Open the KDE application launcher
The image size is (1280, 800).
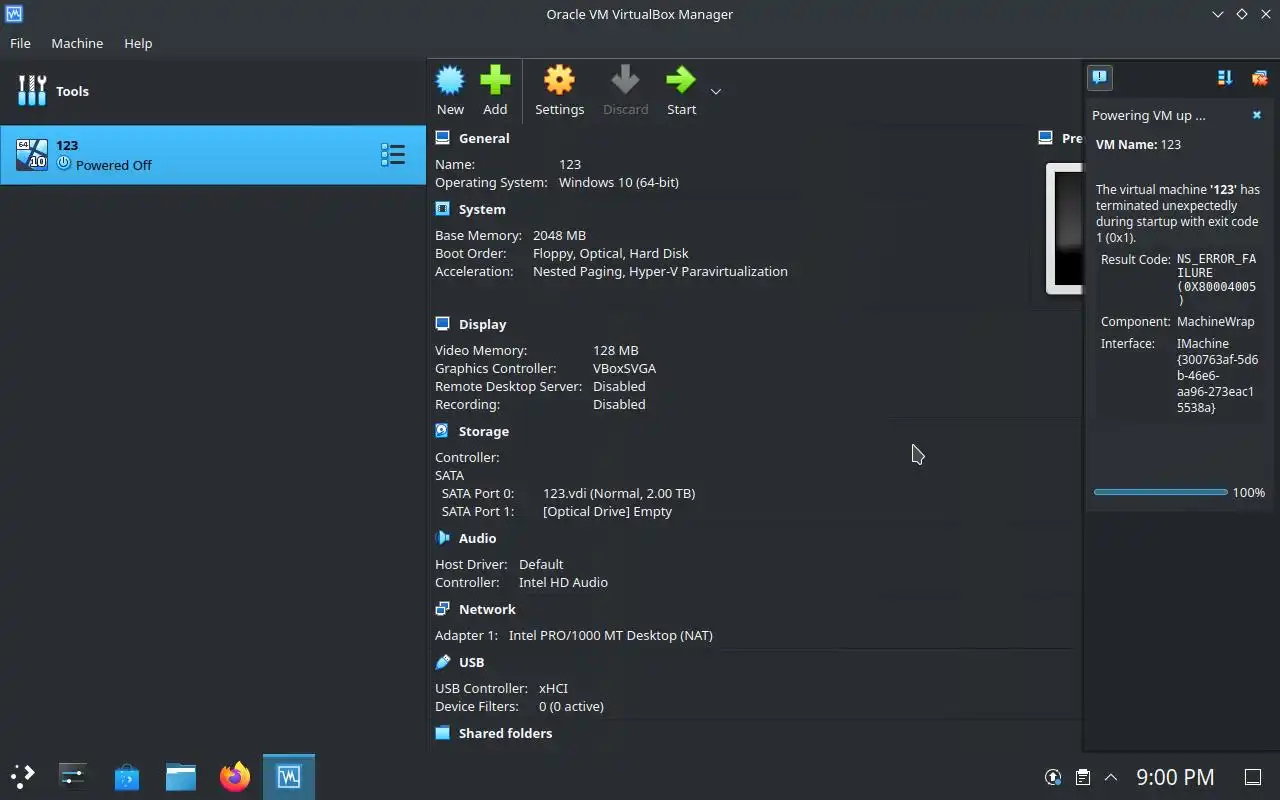tap(22, 776)
